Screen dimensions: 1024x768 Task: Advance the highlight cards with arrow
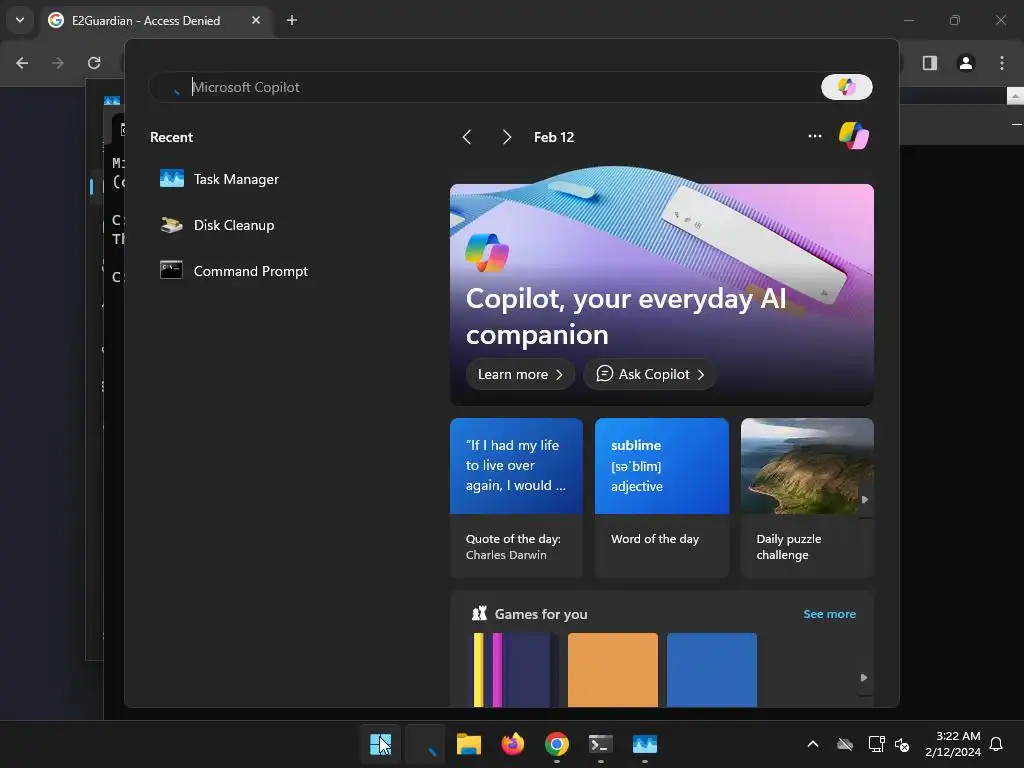865,500
